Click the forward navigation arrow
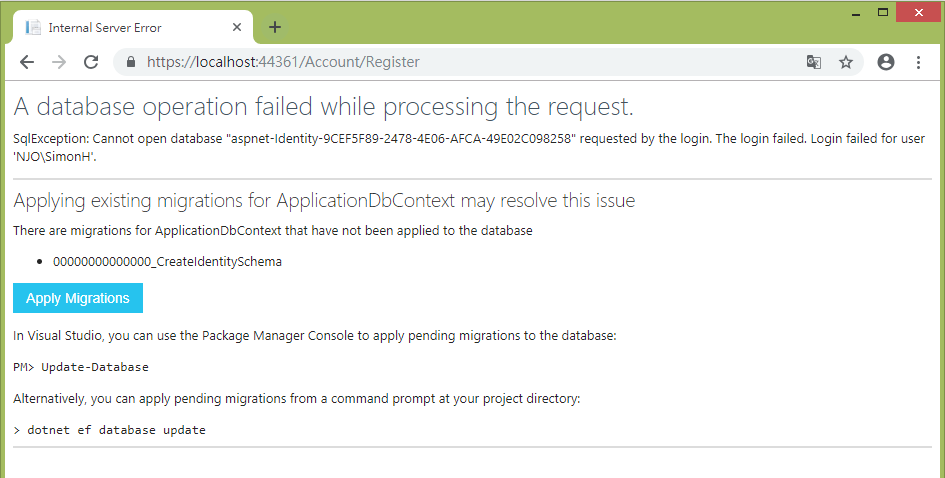The image size is (945, 478). tap(58, 62)
